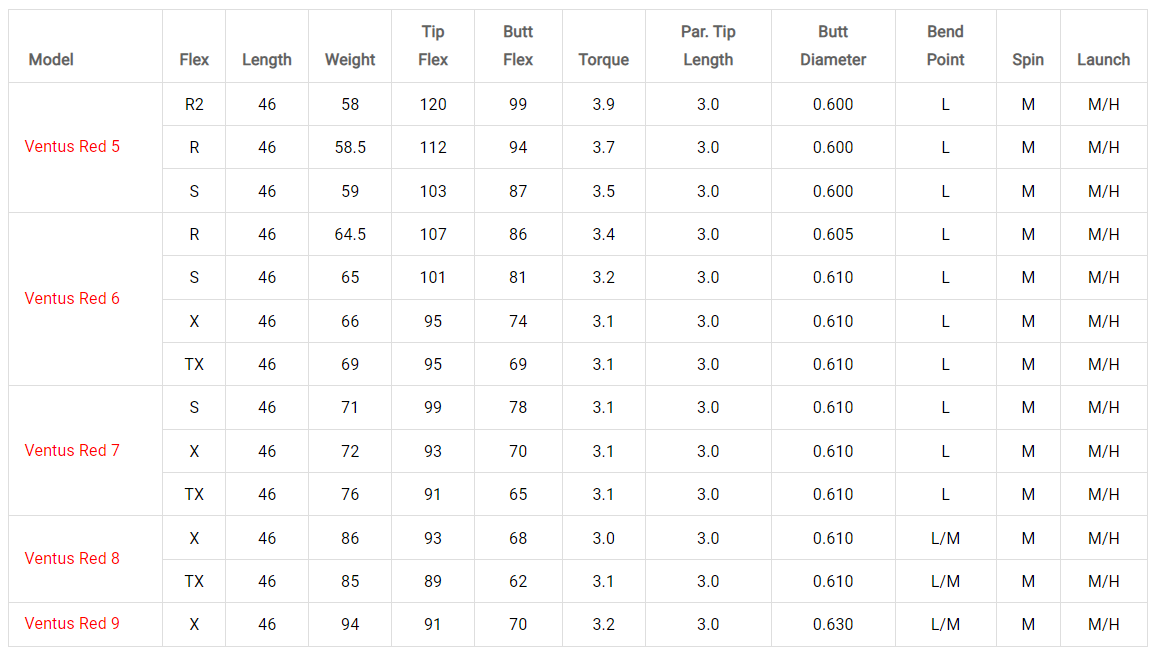
Task: Select the Butt Diameter column header
Action: point(833,46)
